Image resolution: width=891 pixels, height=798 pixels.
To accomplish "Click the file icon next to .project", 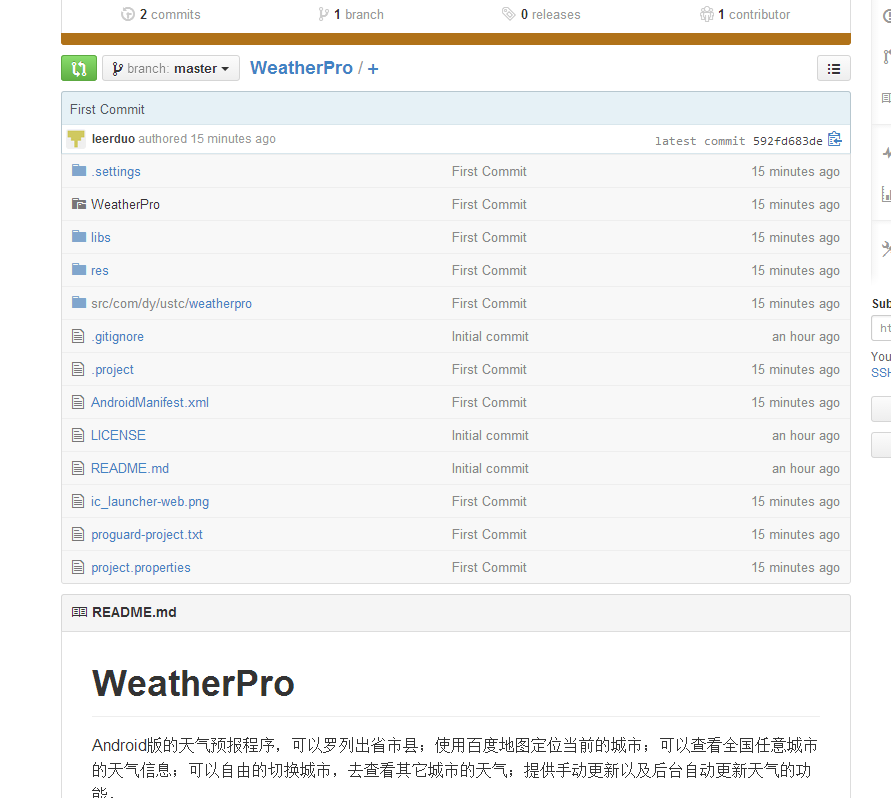I will point(78,369).
